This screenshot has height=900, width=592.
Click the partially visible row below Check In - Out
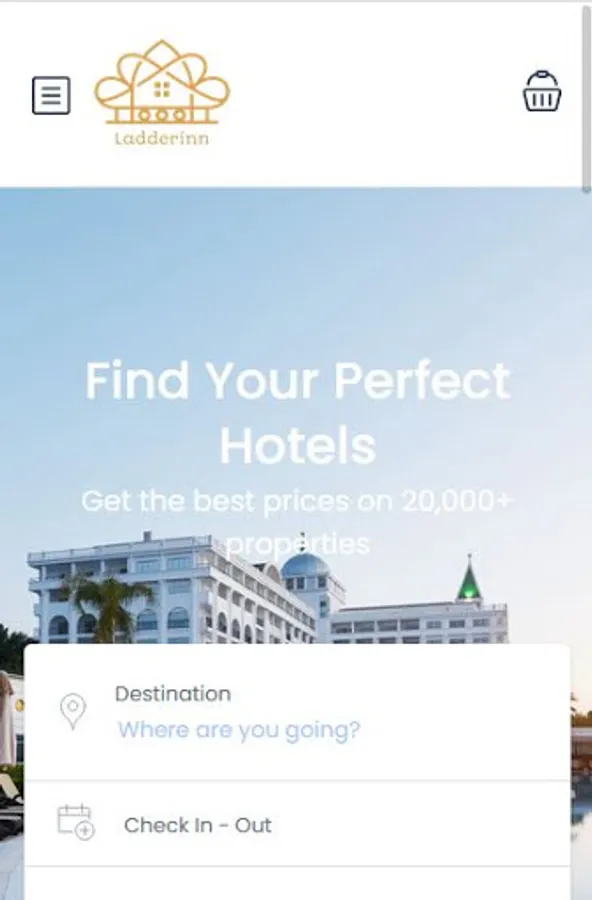point(297,884)
